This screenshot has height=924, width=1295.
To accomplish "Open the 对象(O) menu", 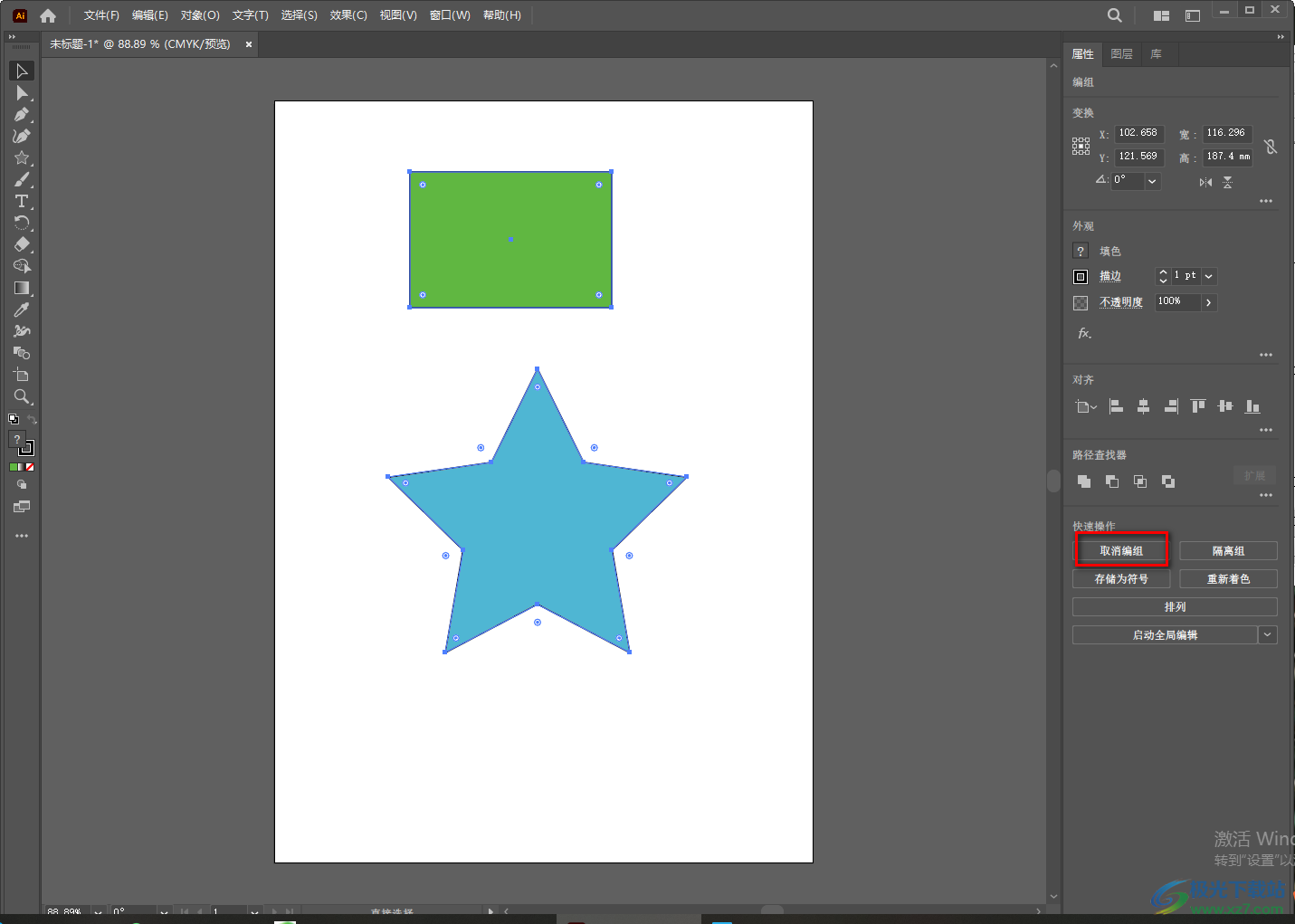I will coord(200,15).
